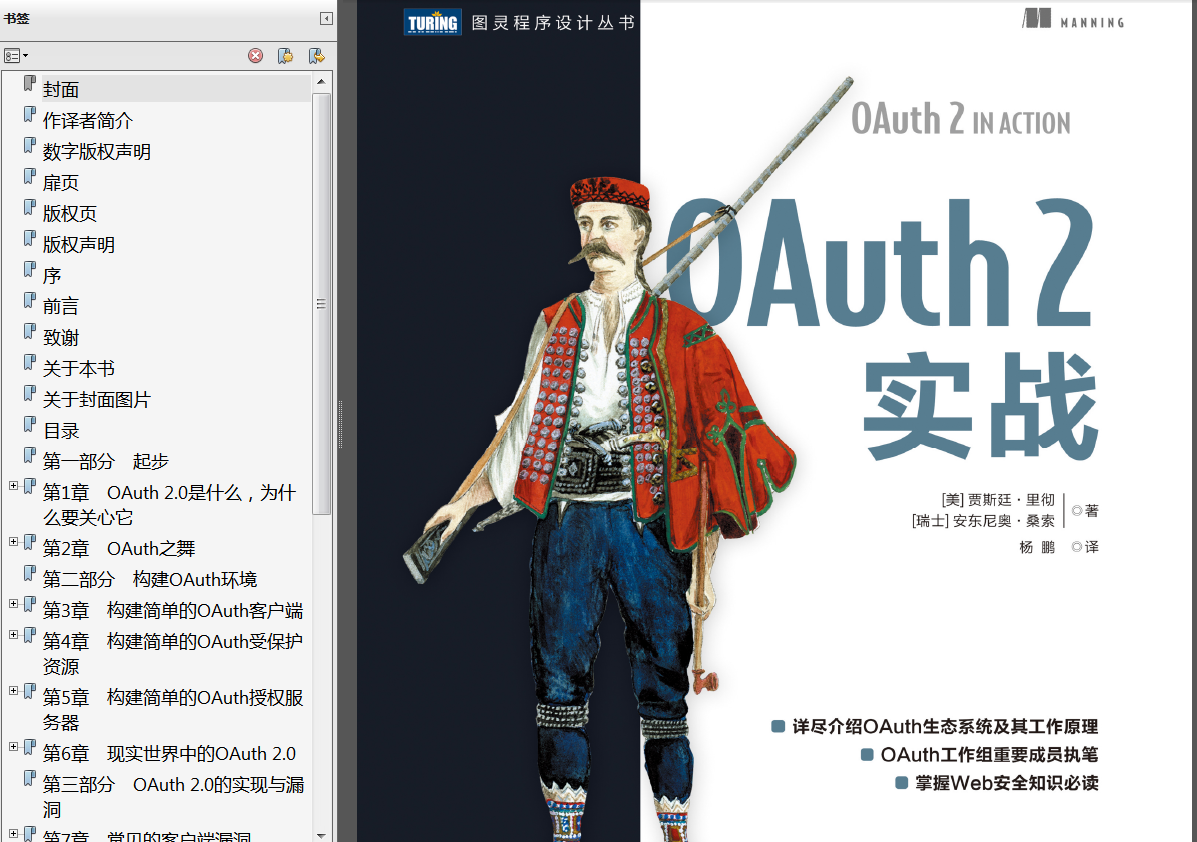
Task: Open 第3章 构建简单的OAuth客户端 bookmark
Action: (173, 611)
